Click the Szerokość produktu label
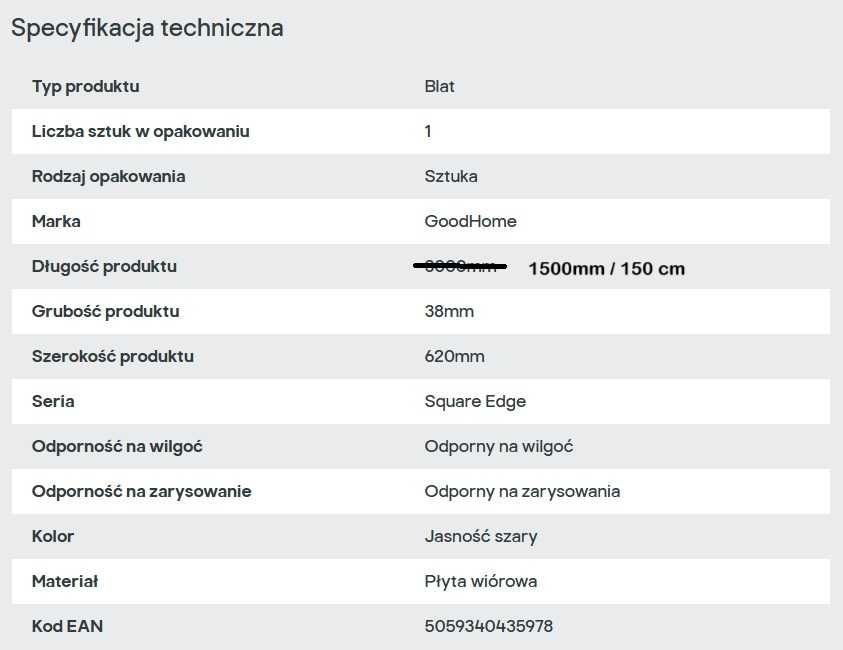This screenshot has width=843, height=650. coord(113,356)
